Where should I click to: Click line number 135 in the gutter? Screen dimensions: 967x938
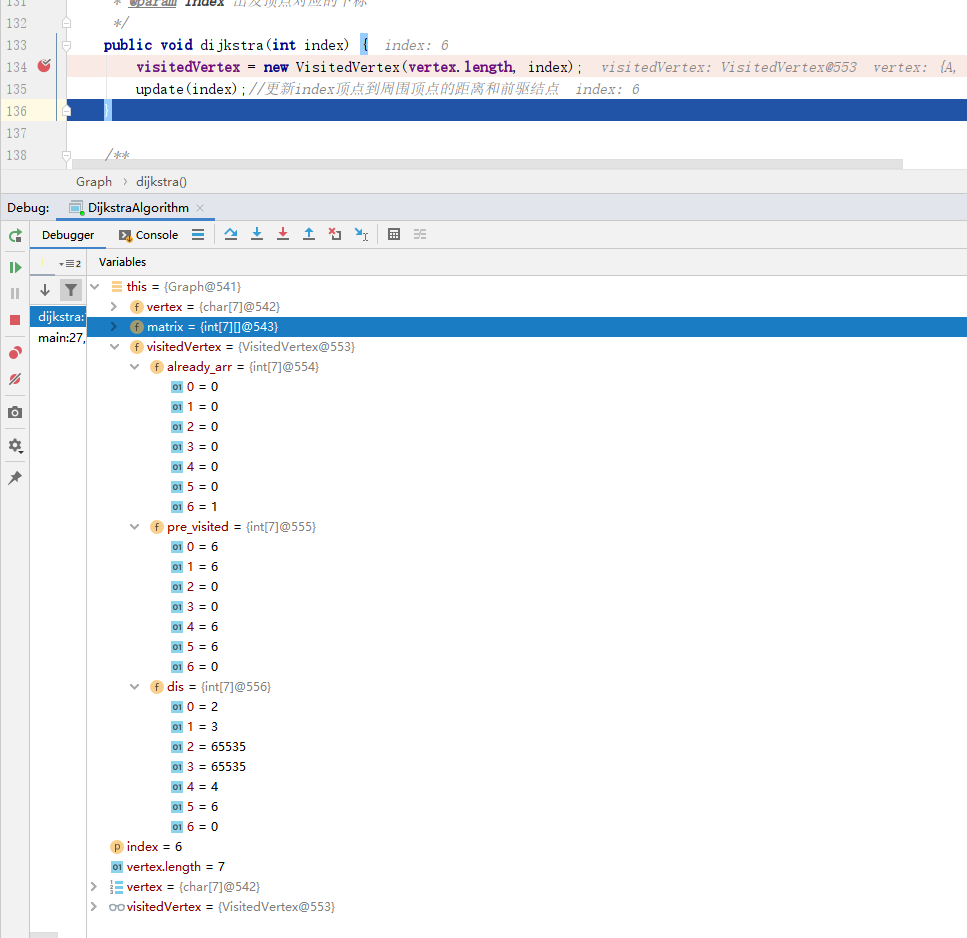tap(17, 89)
